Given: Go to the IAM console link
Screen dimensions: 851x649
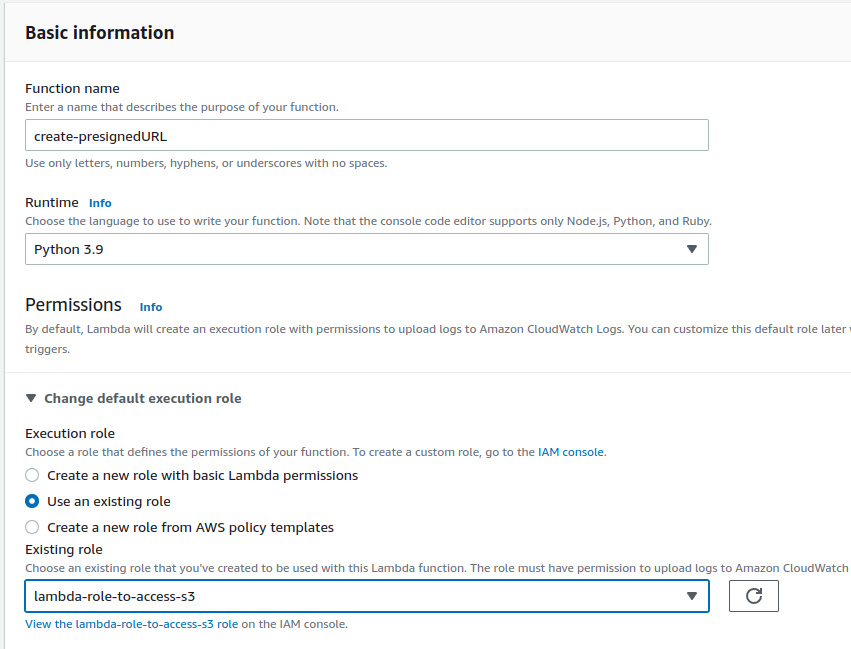Looking at the screenshot, I should (571, 452).
